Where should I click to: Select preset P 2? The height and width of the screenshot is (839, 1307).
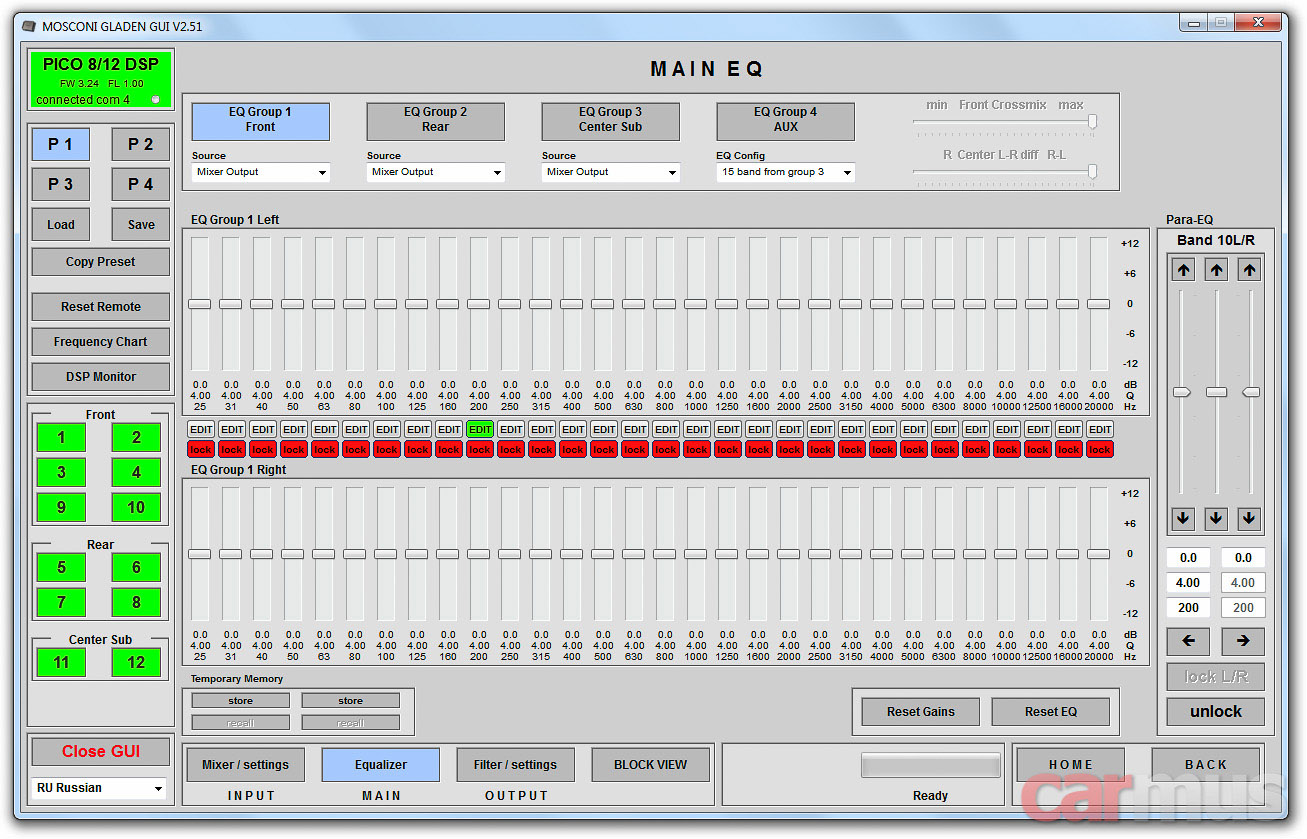click(141, 145)
